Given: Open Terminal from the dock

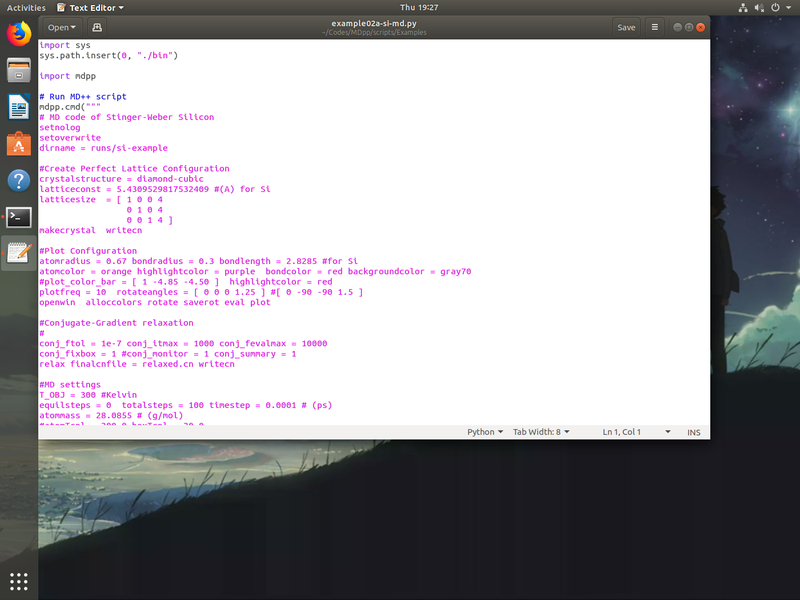Looking at the screenshot, I should (x=19, y=217).
